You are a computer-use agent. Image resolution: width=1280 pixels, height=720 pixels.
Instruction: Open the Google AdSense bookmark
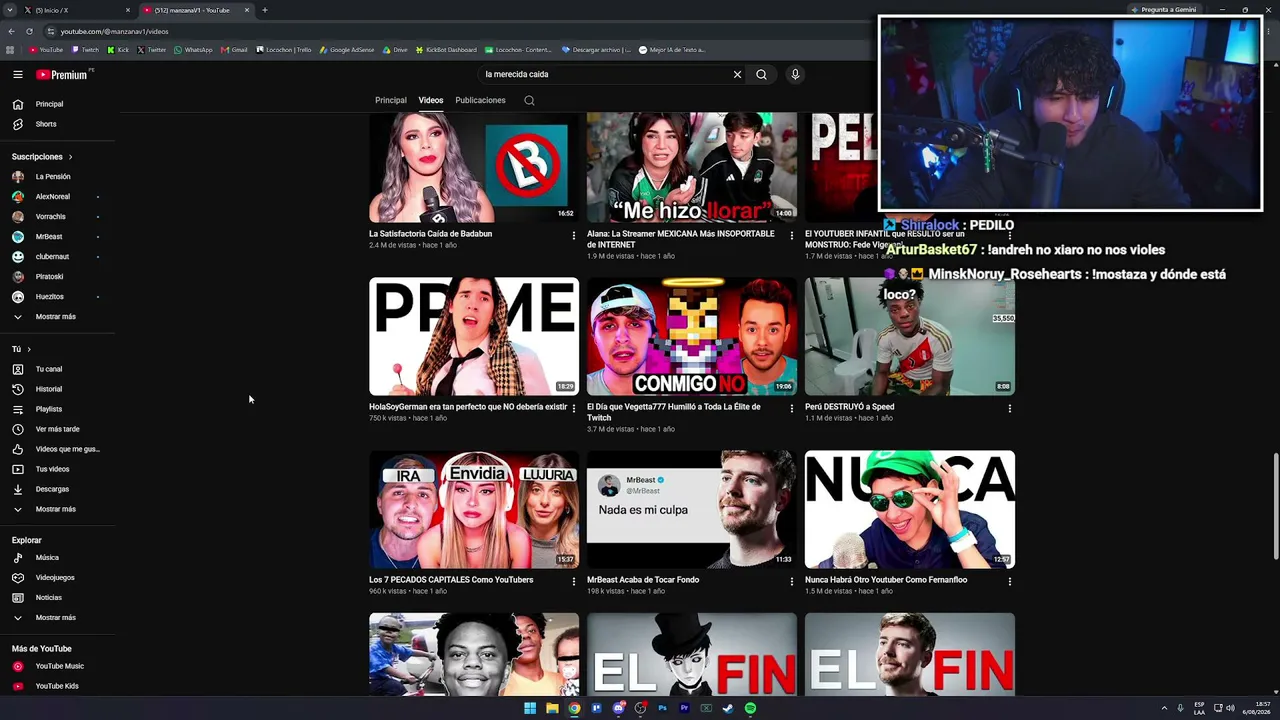(x=347, y=50)
